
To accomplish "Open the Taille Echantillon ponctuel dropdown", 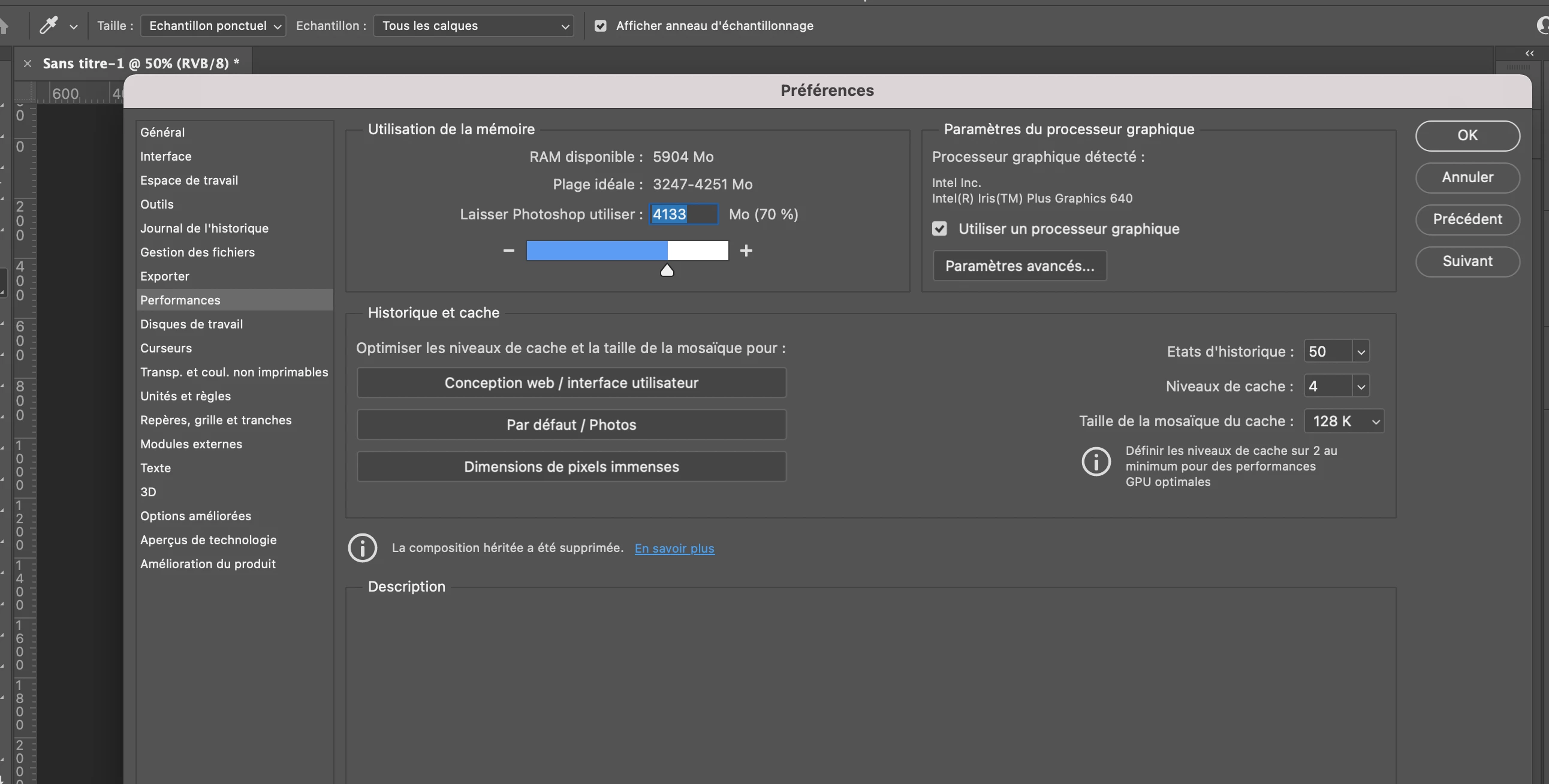I will (213, 26).
